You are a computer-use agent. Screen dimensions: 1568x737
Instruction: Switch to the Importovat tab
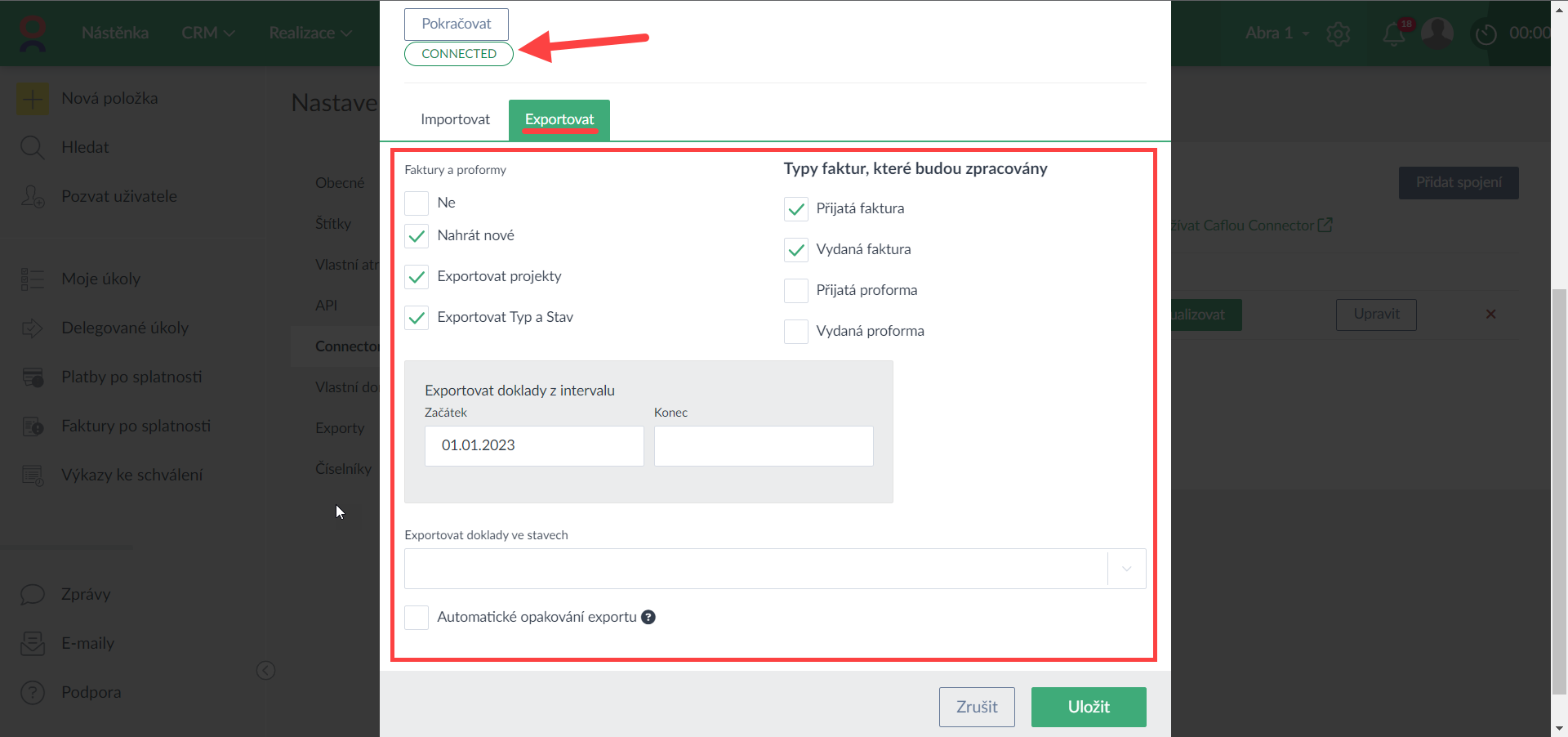(x=455, y=120)
